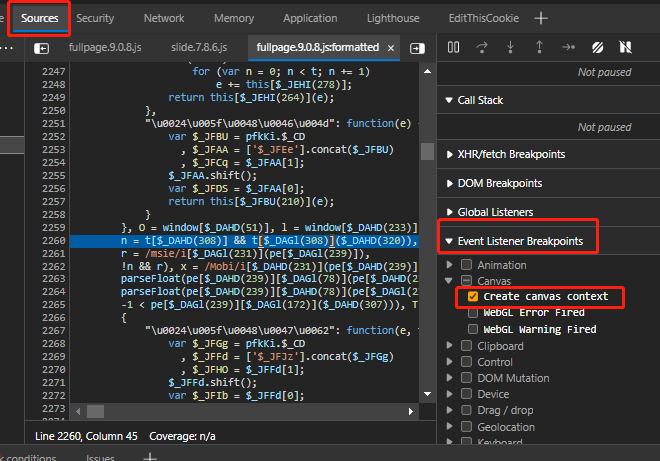This screenshot has height=461, width=660.
Task: Toggle the file navigator sidebar icon
Action: pos(42,48)
